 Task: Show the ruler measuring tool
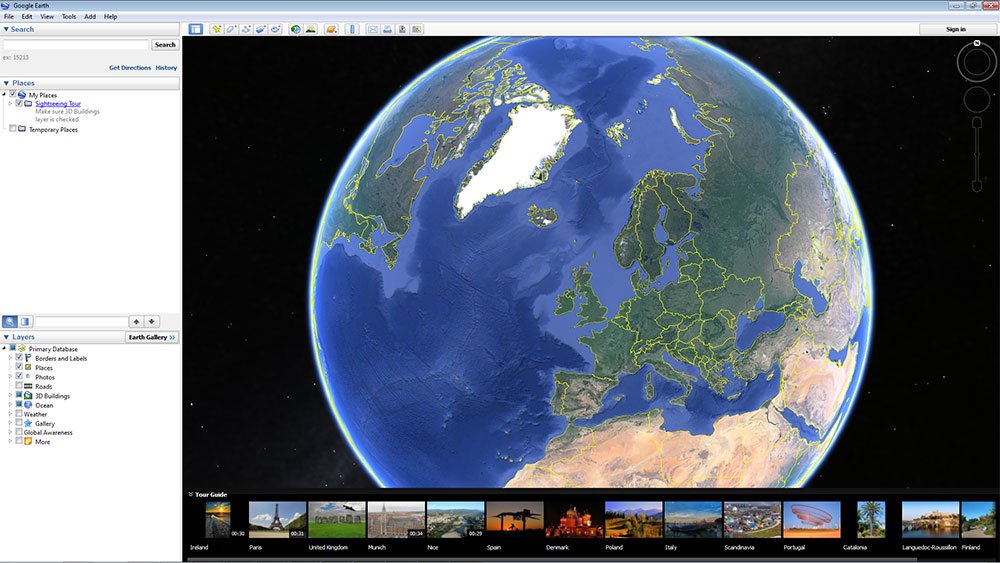pyautogui.click(x=352, y=29)
